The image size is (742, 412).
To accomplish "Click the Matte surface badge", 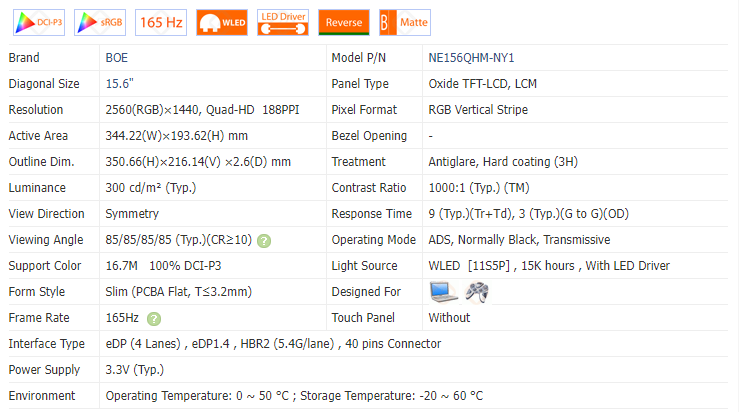I will click(x=404, y=21).
